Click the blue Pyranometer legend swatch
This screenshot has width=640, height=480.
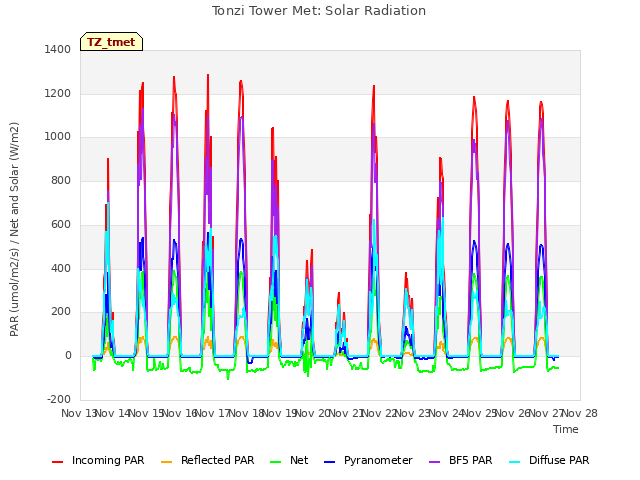[x=329, y=462]
